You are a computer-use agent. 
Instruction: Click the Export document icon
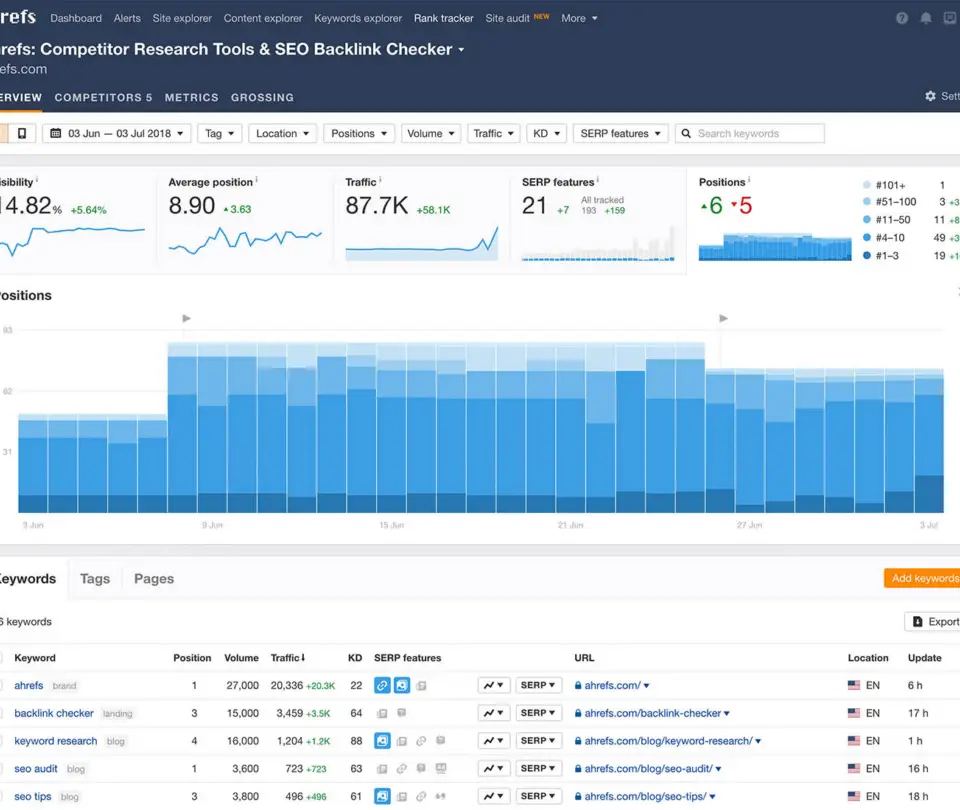pos(918,621)
